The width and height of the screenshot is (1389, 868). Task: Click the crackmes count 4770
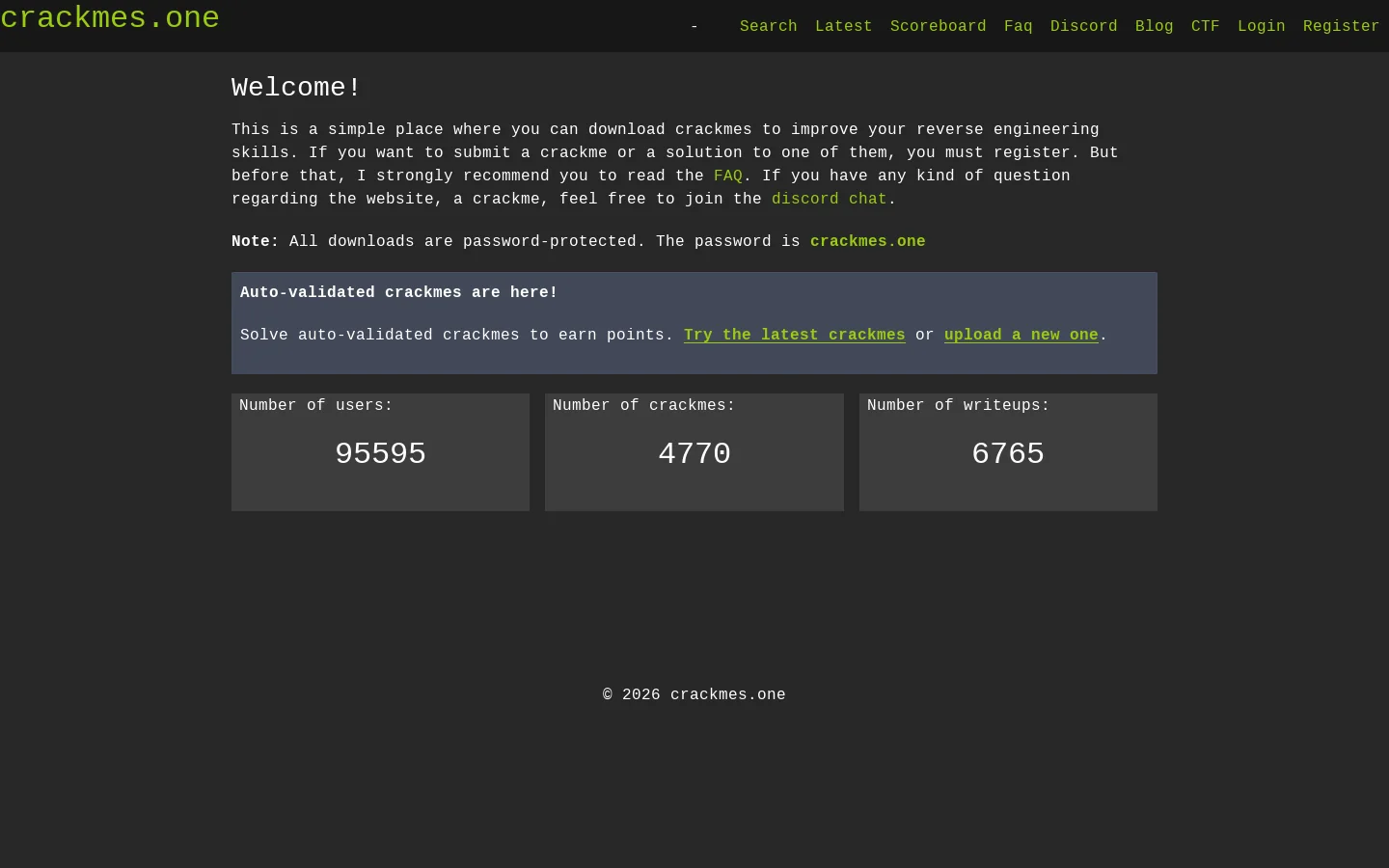694,453
